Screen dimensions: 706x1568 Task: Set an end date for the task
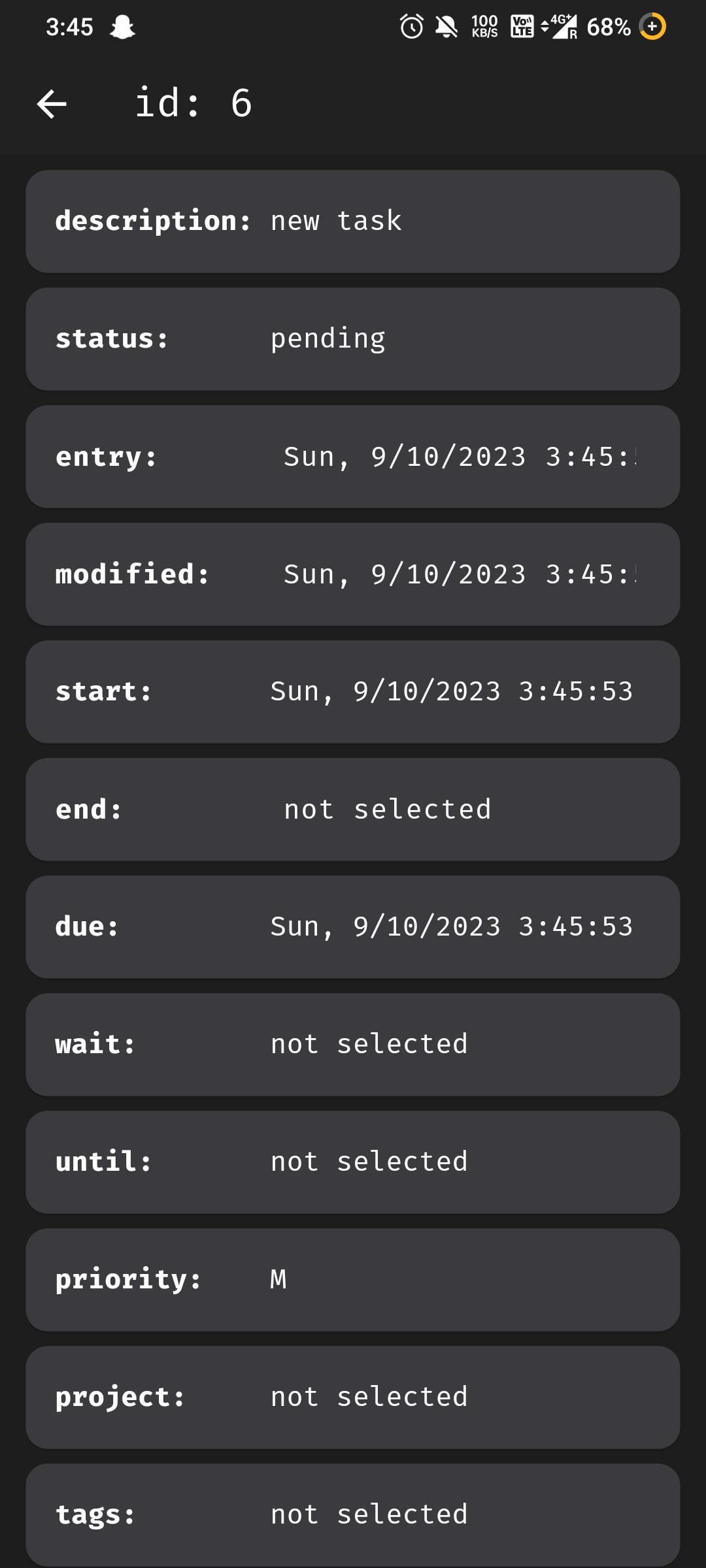[x=353, y=808]
